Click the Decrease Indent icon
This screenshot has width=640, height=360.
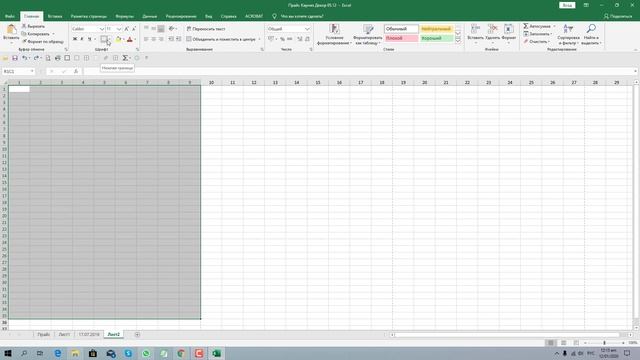(x=171, y=39)
